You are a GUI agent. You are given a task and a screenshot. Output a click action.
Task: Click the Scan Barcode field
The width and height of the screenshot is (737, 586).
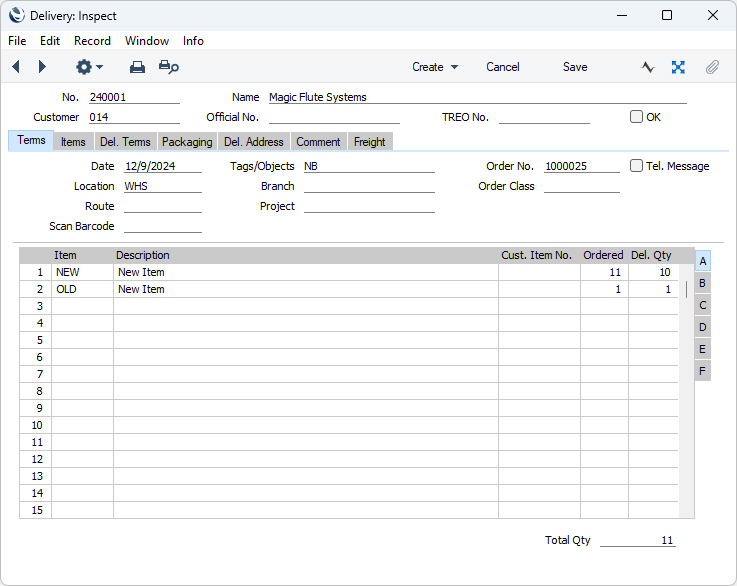(x=163, y=226)
